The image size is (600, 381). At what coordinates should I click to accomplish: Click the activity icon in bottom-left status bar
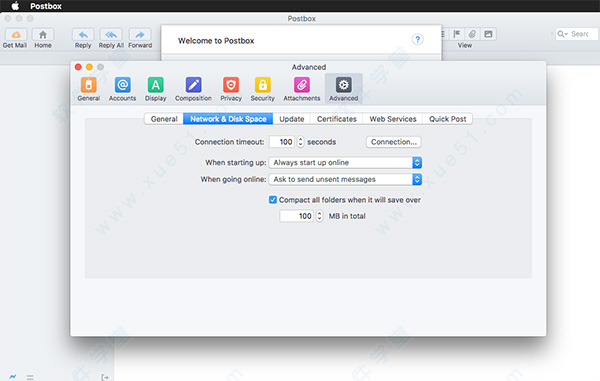(x=13, y=377)
